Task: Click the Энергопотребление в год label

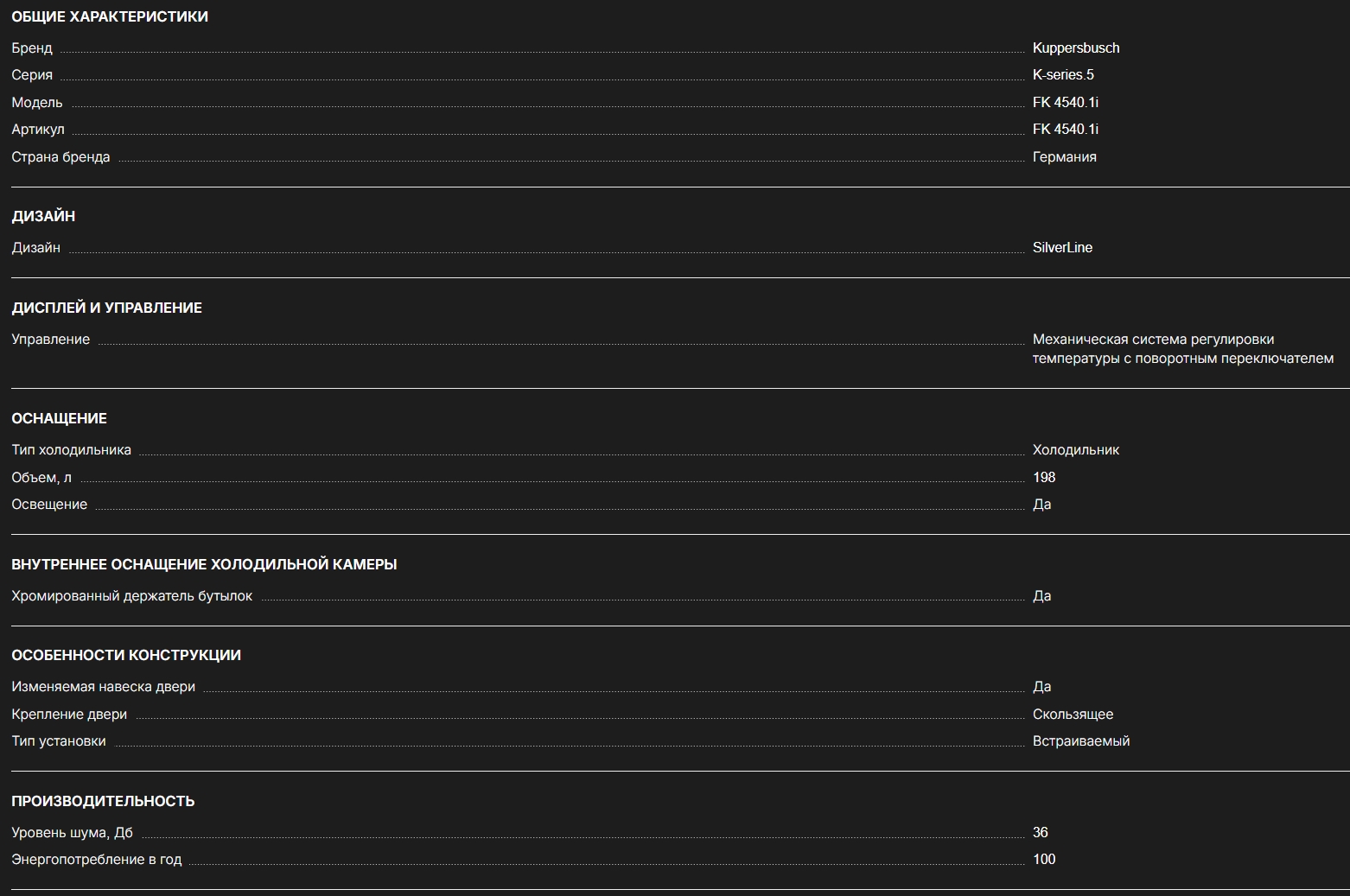Action: (96, 860)
